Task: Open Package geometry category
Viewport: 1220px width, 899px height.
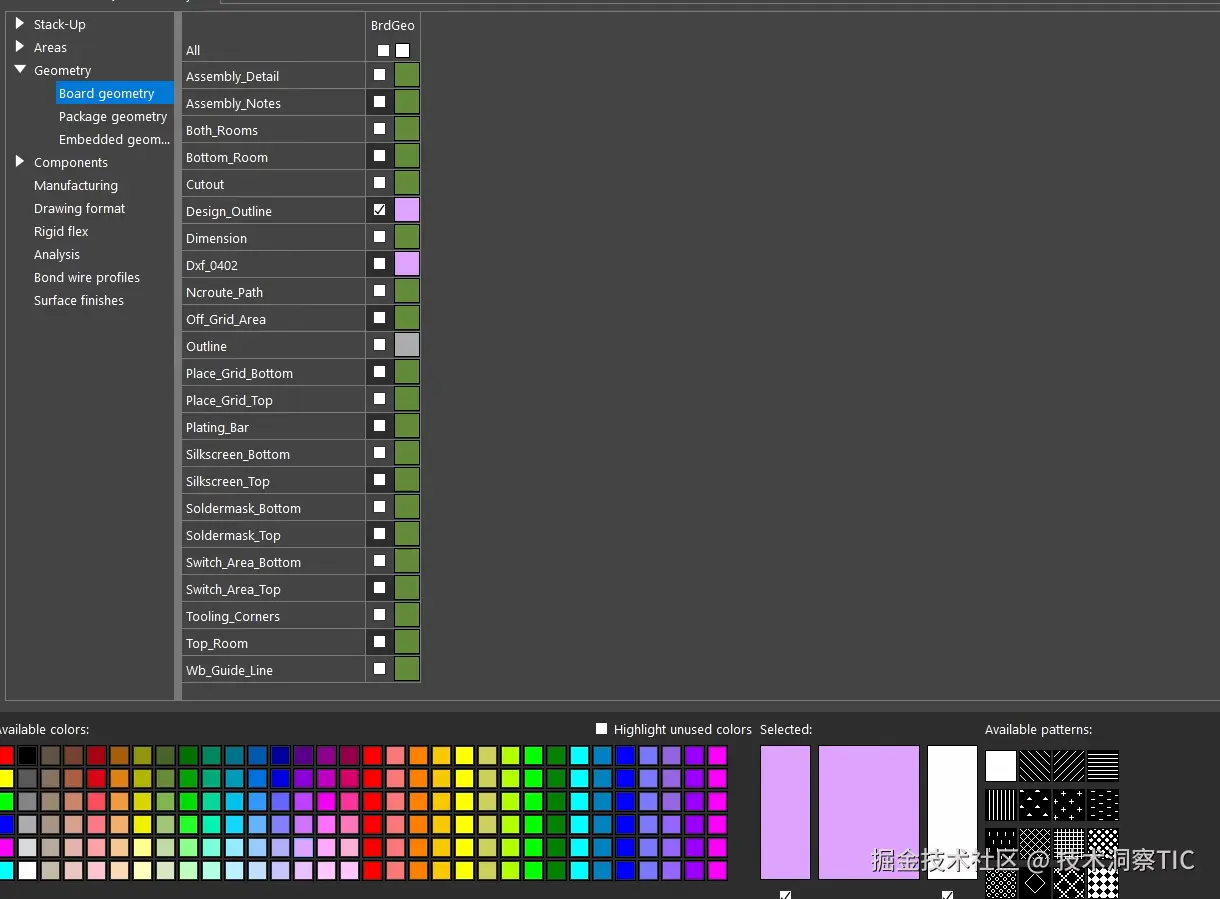Action: point(113,116)
